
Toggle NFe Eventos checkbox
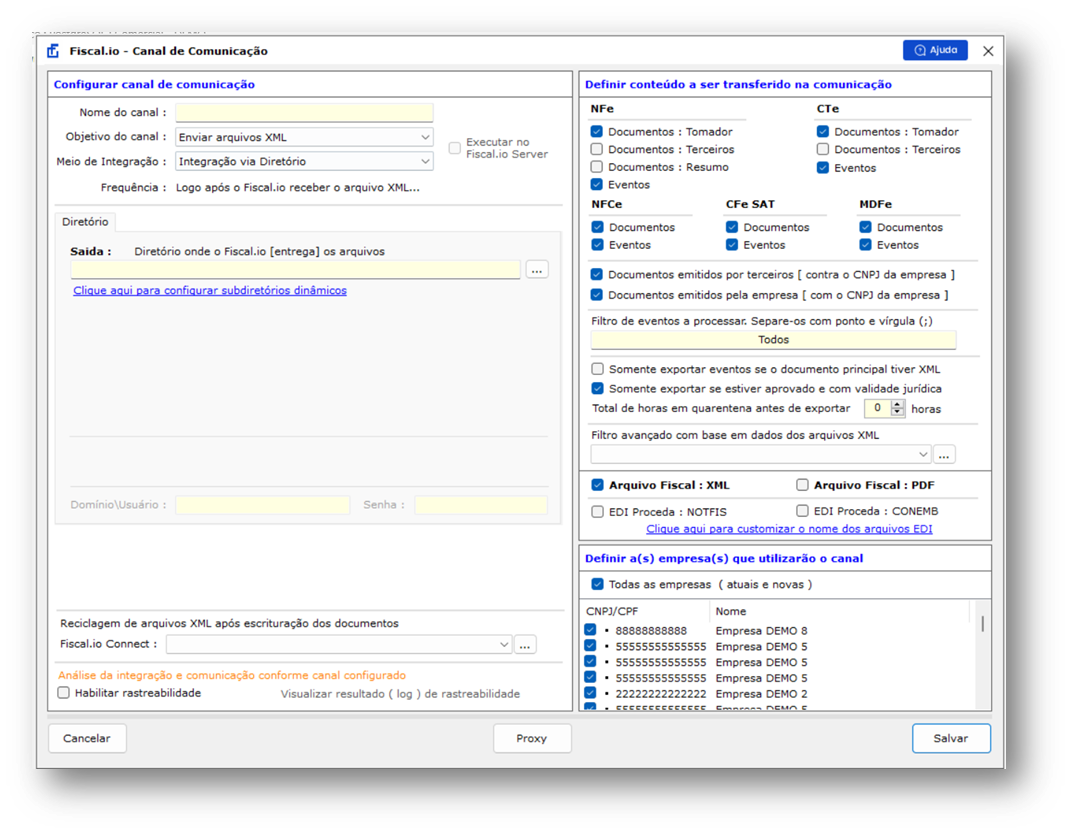pyautogui.click(x=597, y=184)
